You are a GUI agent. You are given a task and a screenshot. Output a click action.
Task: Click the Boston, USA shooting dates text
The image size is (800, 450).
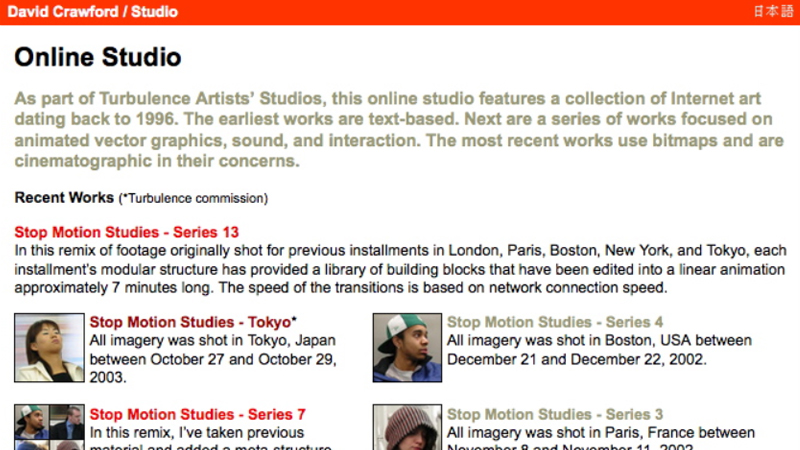600,350
